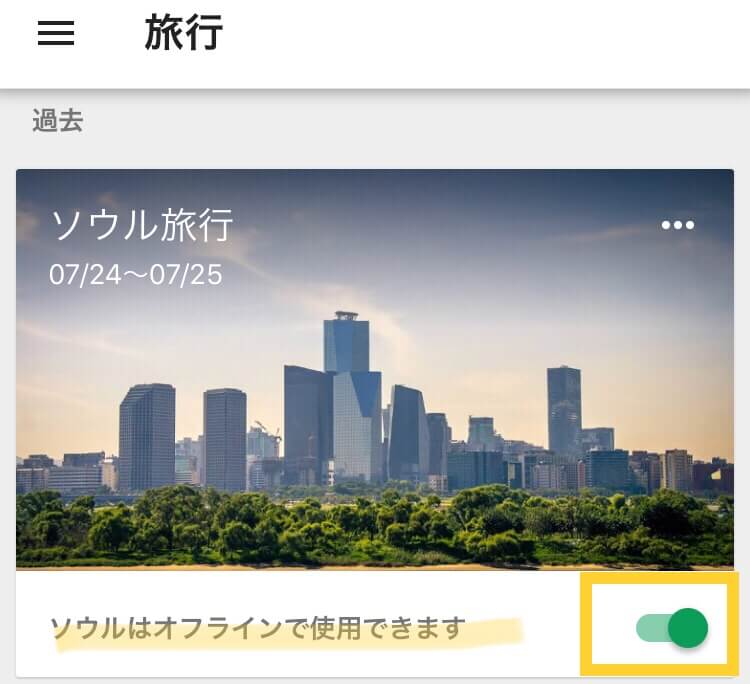
Task: Toggle offline download for ソウル
Action: pos(672,628)
